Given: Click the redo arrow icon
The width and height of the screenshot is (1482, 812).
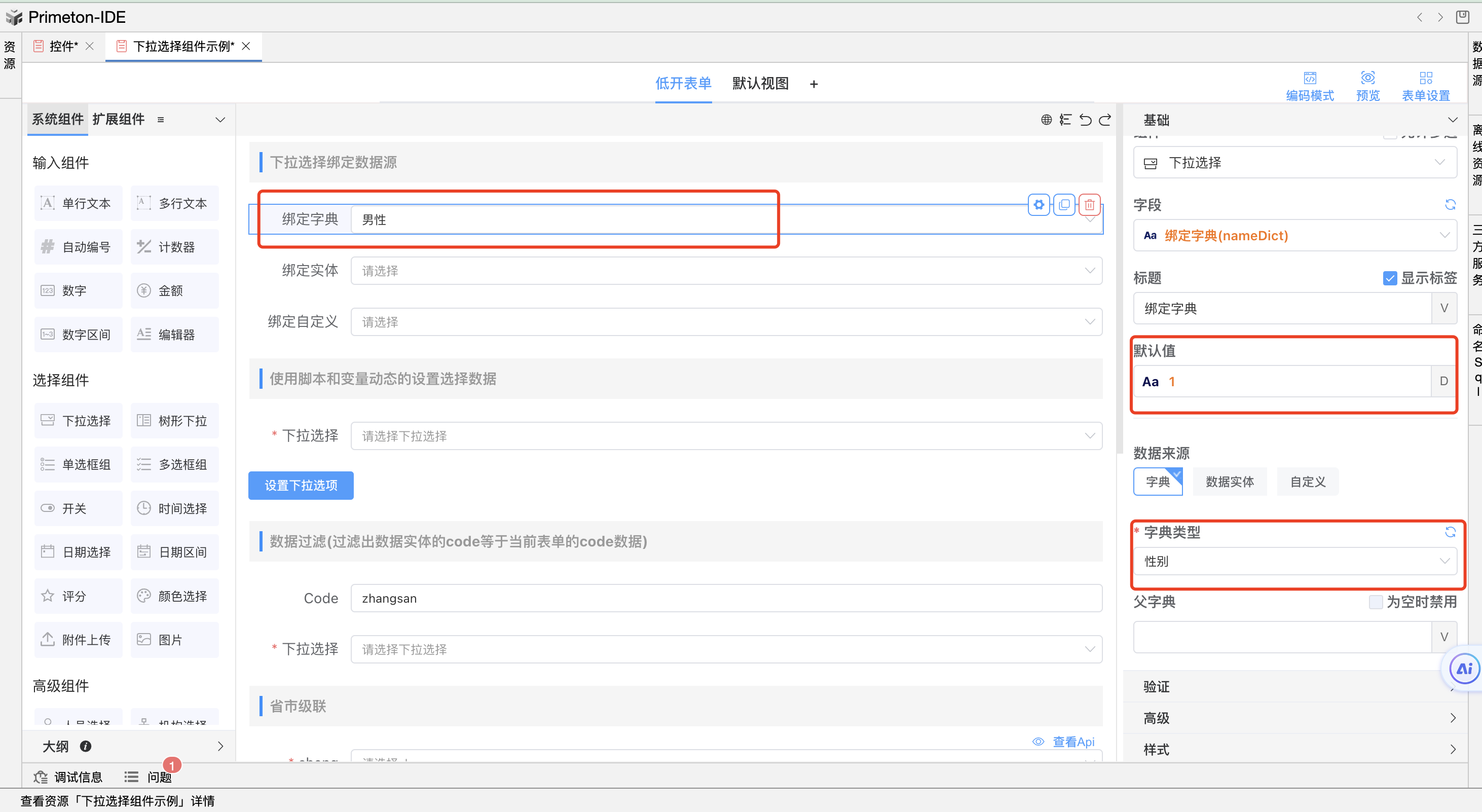Looking at the screenshot, I should (x=1104, y=120).
